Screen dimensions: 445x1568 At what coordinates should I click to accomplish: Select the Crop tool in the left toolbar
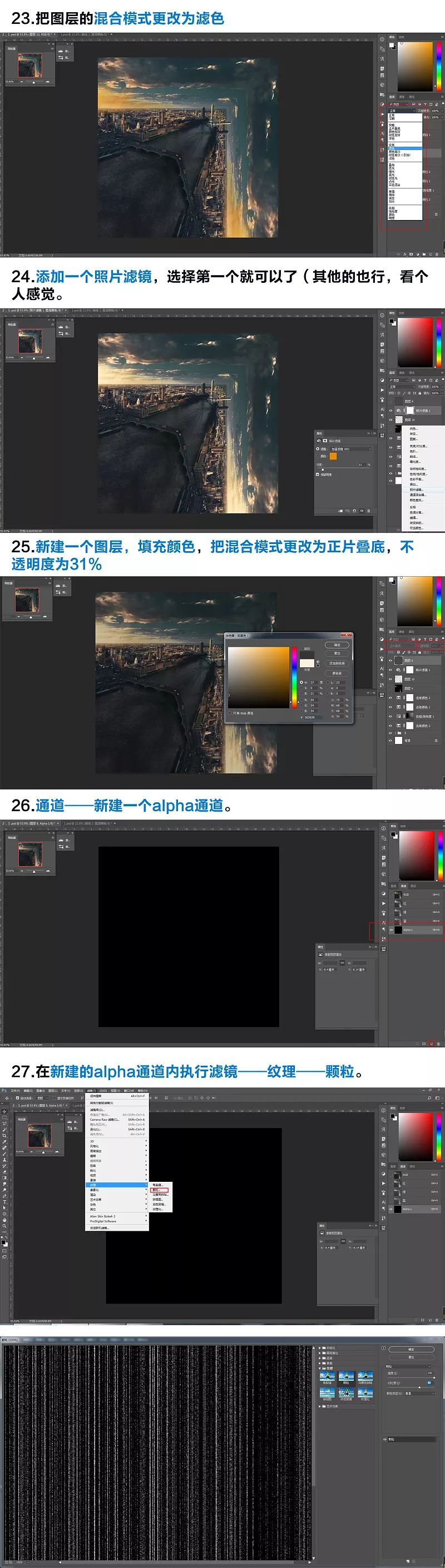[x=4, y=1136]
